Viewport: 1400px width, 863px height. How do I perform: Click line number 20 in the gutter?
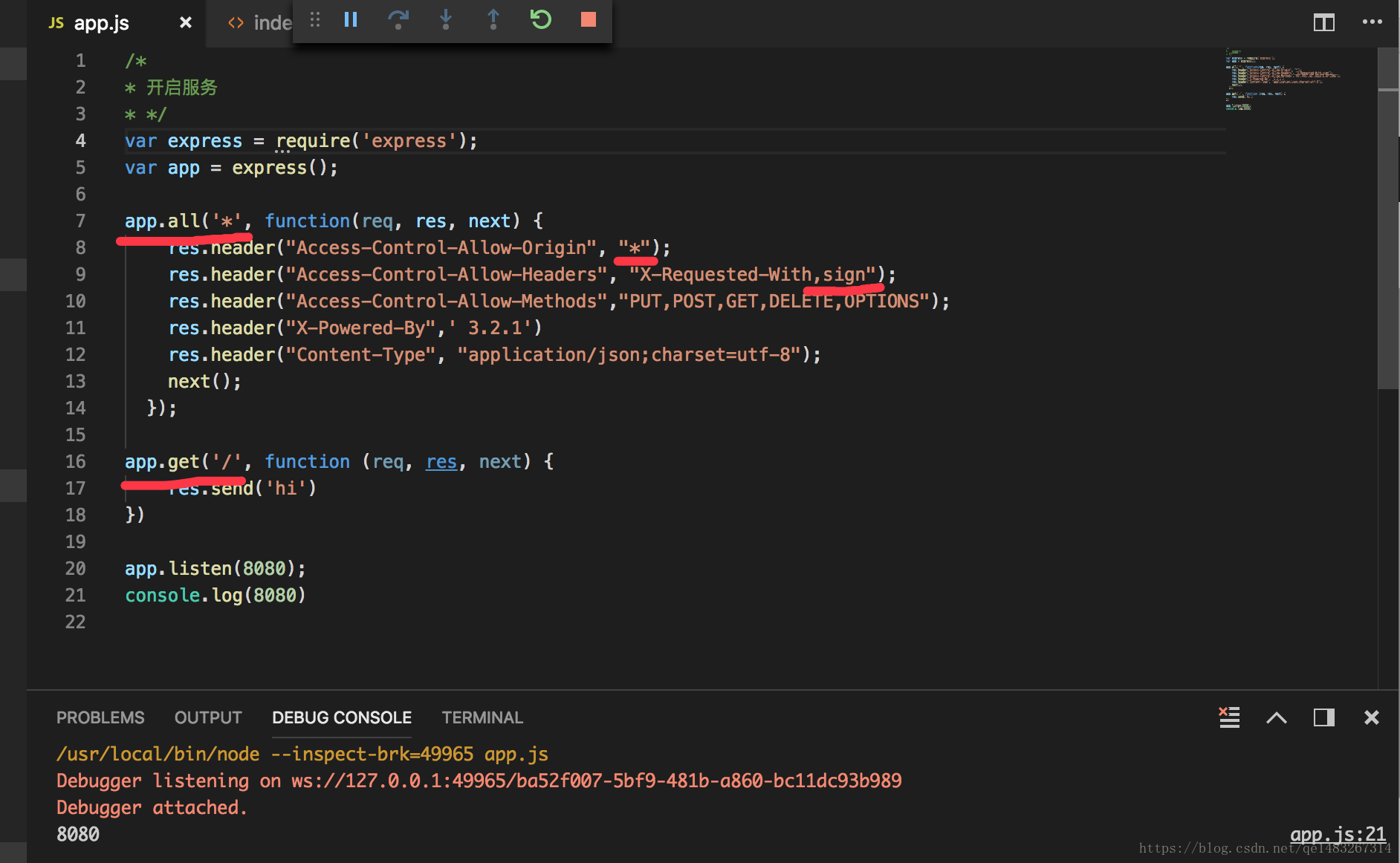click(76, 568)
